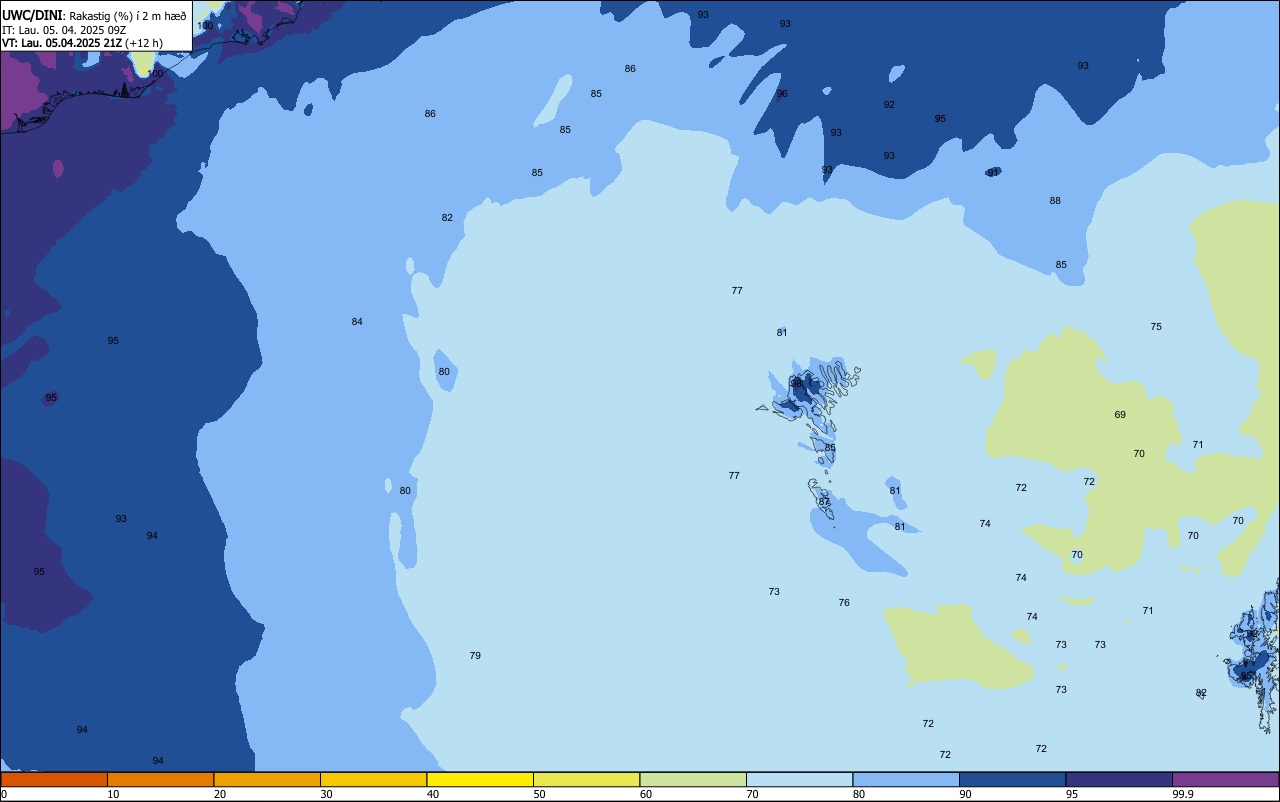Click the humidity value '91' in the dark patch
Image resolution: width=1280 pixels, height=802 pixels.
tap(993, 173)
